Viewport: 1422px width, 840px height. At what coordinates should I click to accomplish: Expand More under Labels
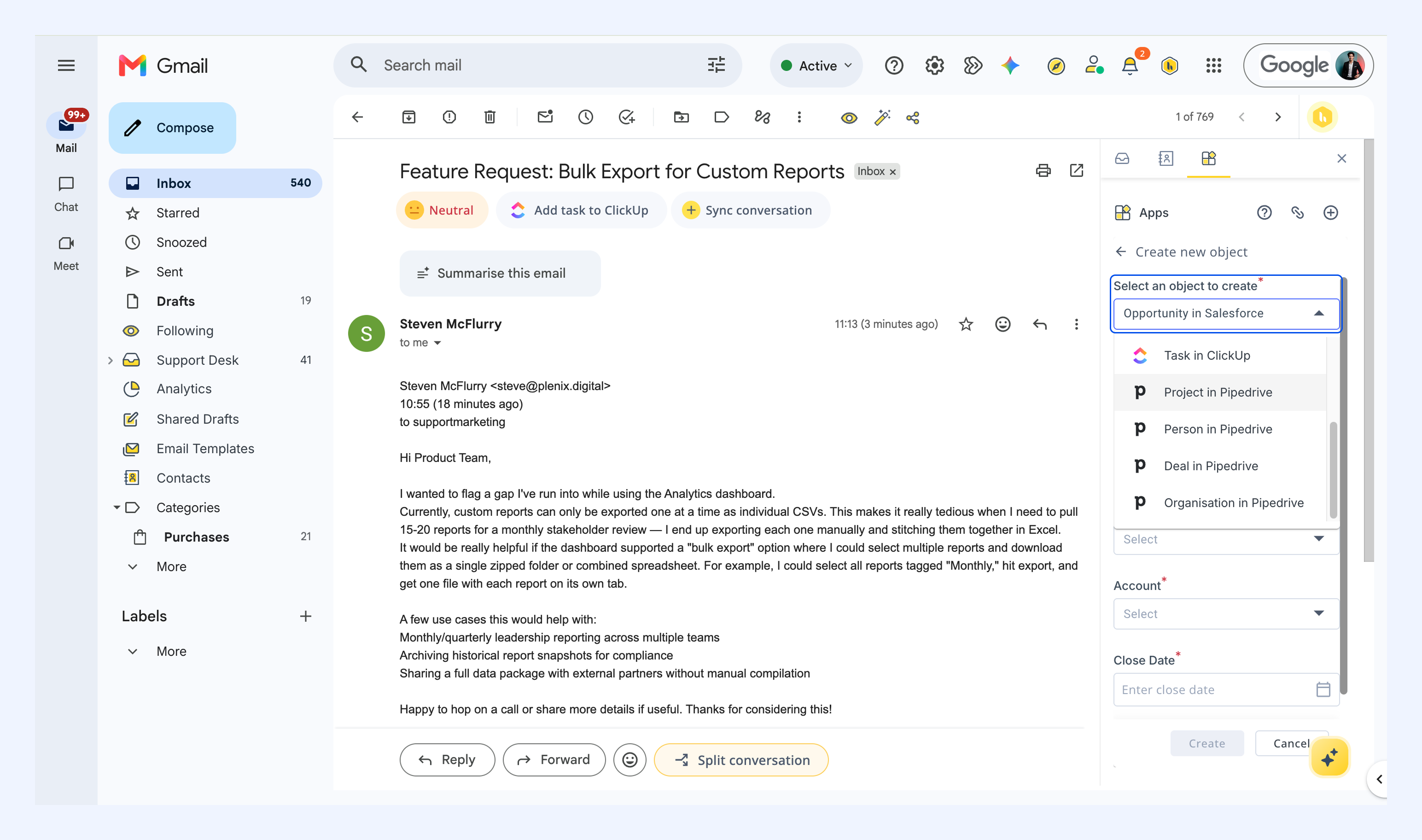click(171, 652)
